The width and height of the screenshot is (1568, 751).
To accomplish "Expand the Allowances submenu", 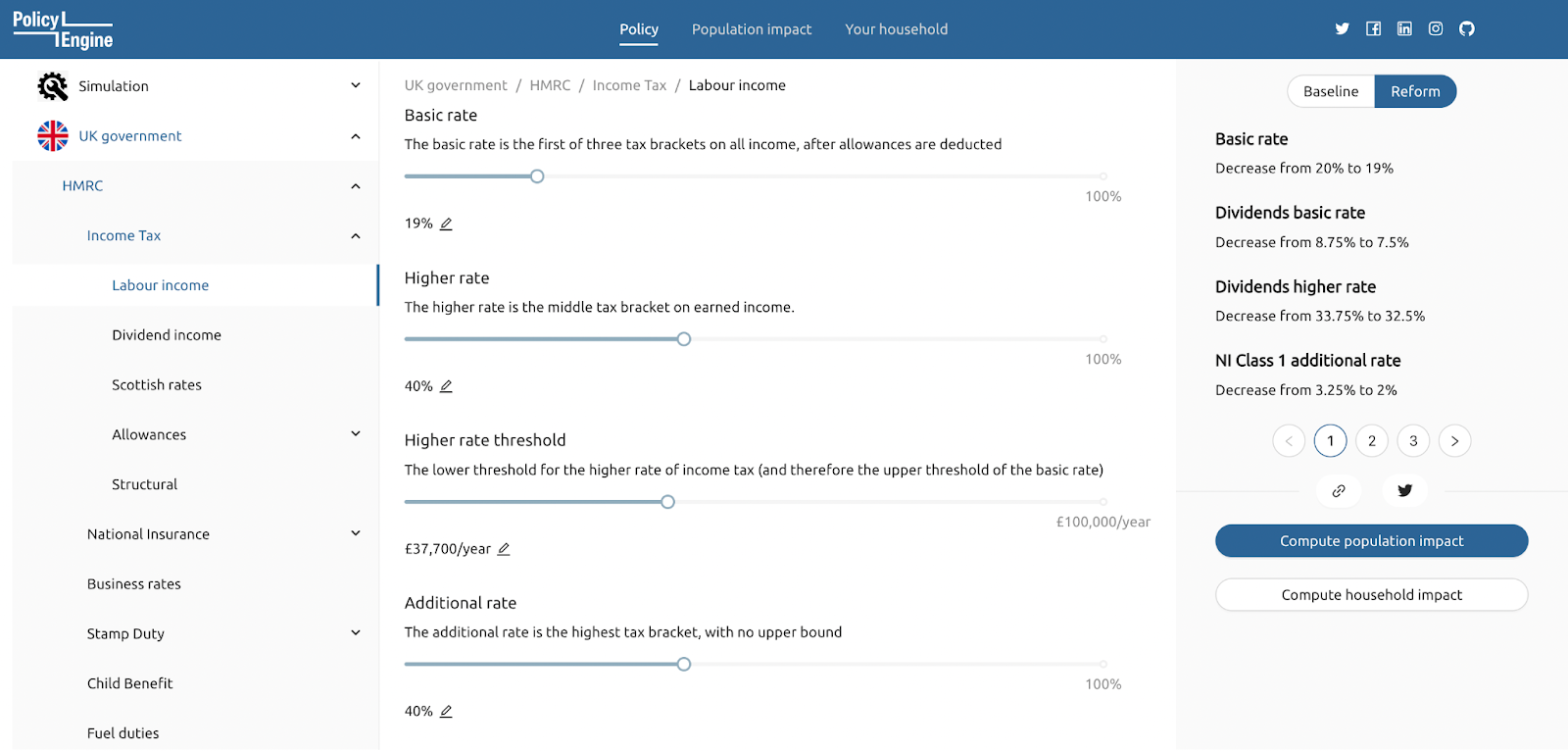I will tap(356, 434).
